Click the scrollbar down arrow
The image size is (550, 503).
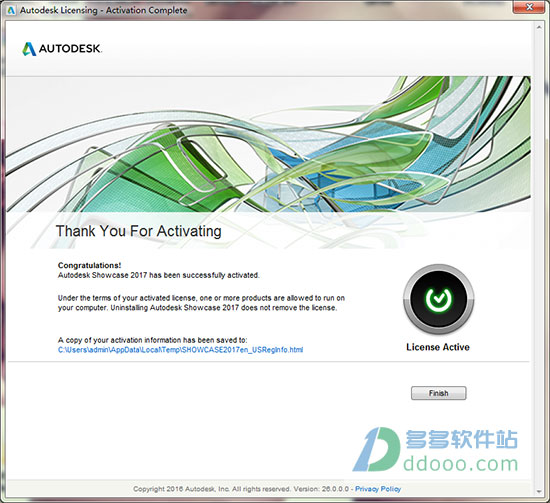[539, 491]
